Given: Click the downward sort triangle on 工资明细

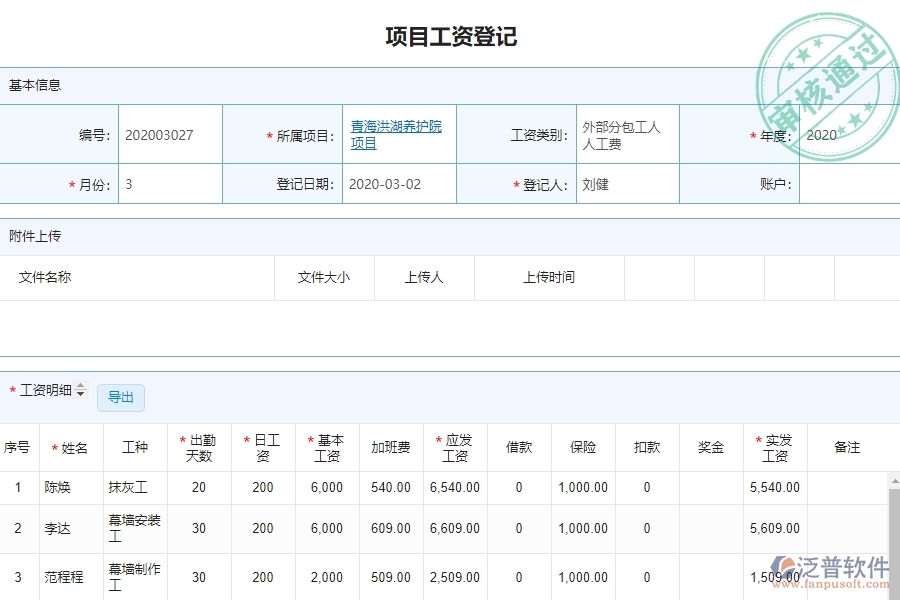Looking at the screenshot, I should [x=80, y=394].
